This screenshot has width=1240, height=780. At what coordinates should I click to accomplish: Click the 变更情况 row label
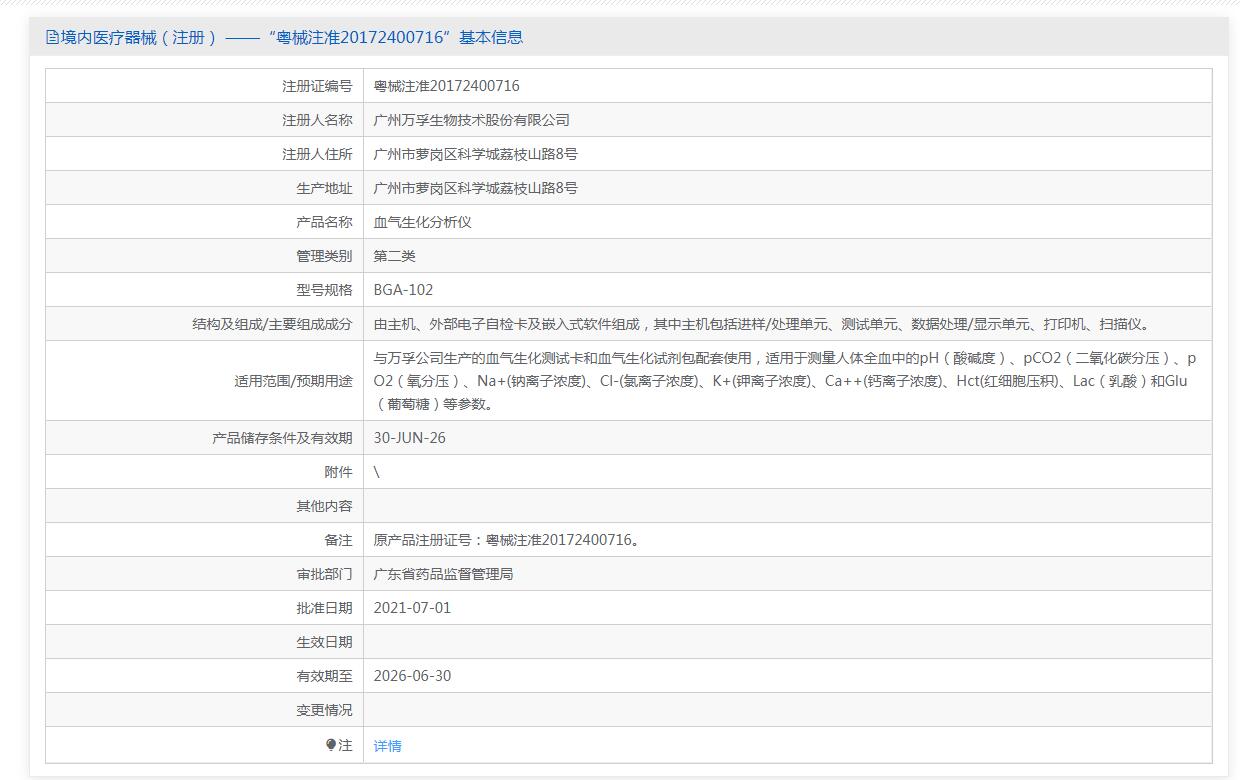point(324,710)
